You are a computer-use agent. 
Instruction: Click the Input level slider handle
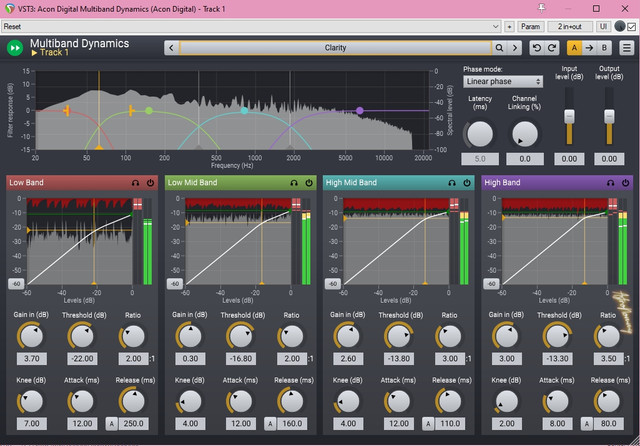[x=569, y=116]
